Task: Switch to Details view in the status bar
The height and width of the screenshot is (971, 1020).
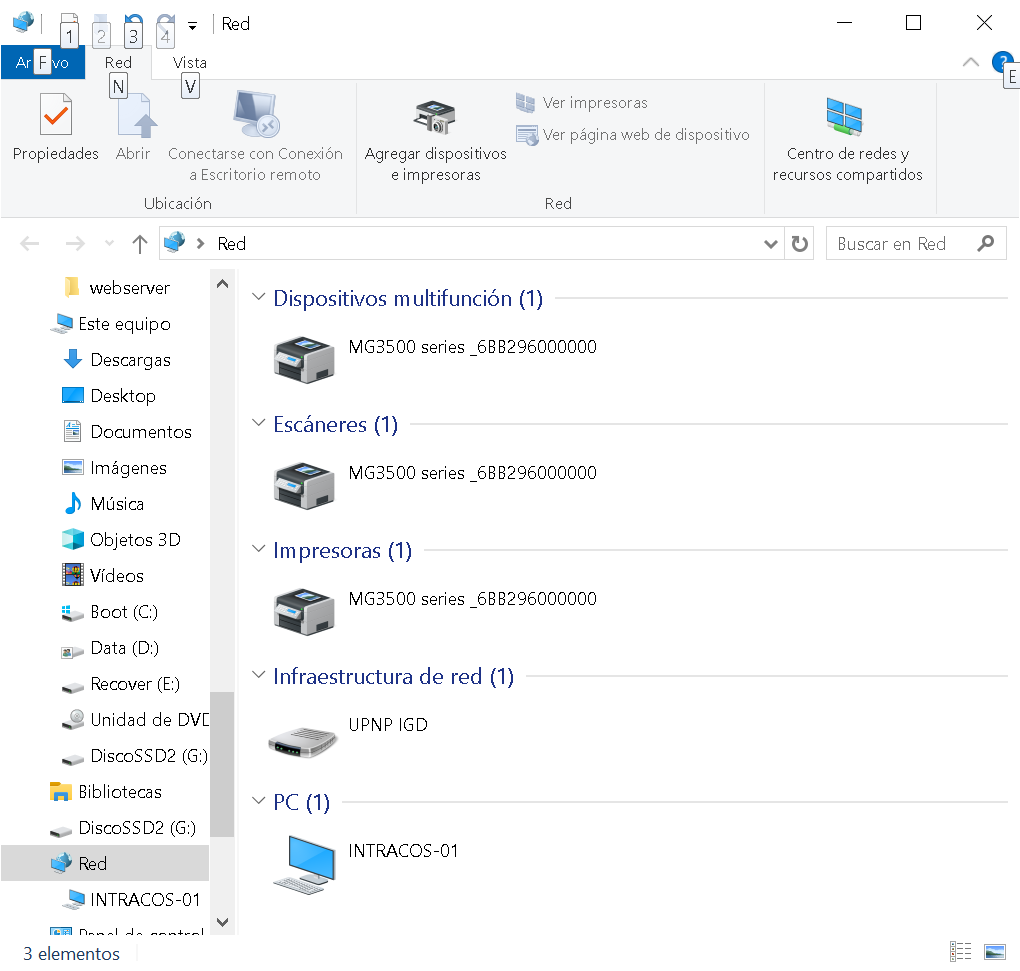Action: pyautogui.click(x=960, y=951)
